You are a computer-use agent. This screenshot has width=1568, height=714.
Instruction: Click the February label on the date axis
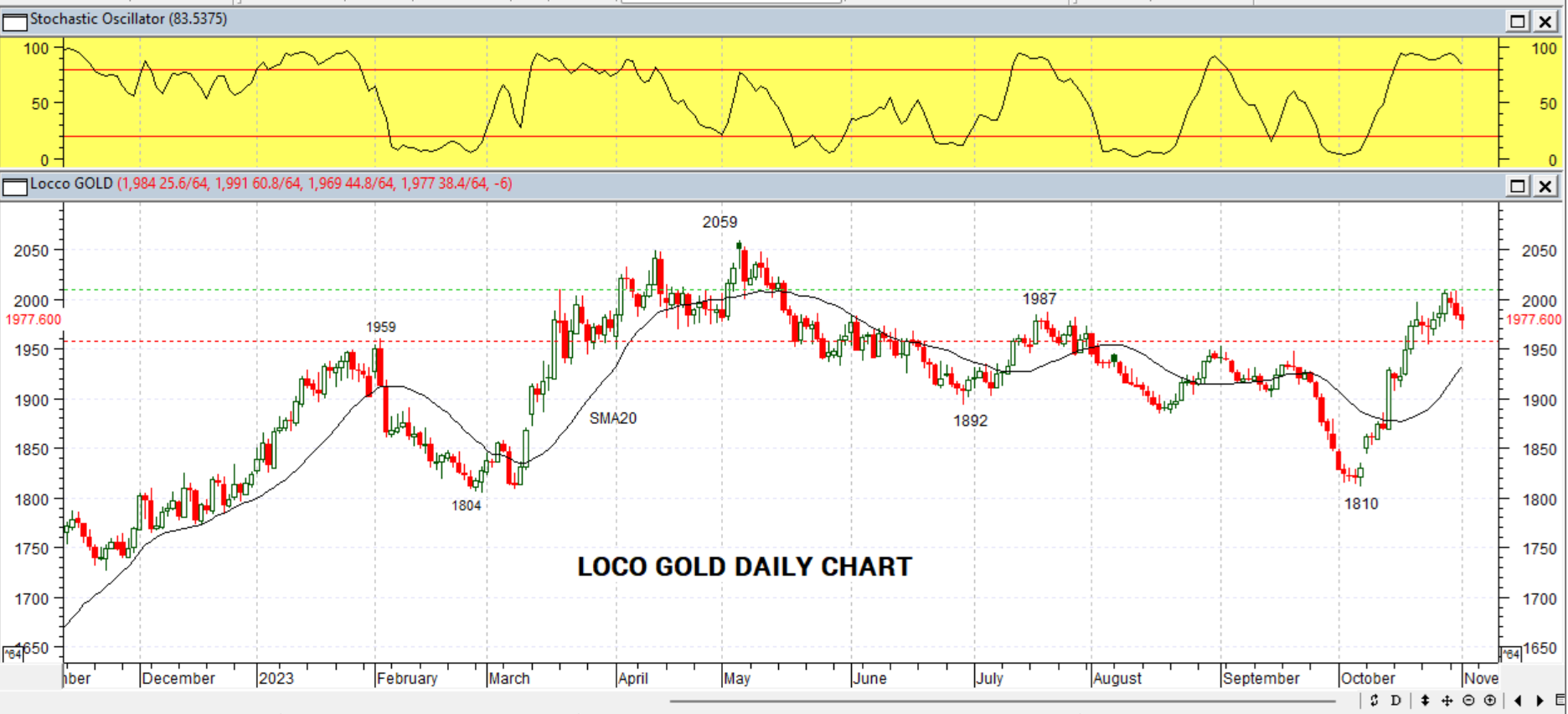(x=407, y=678)
